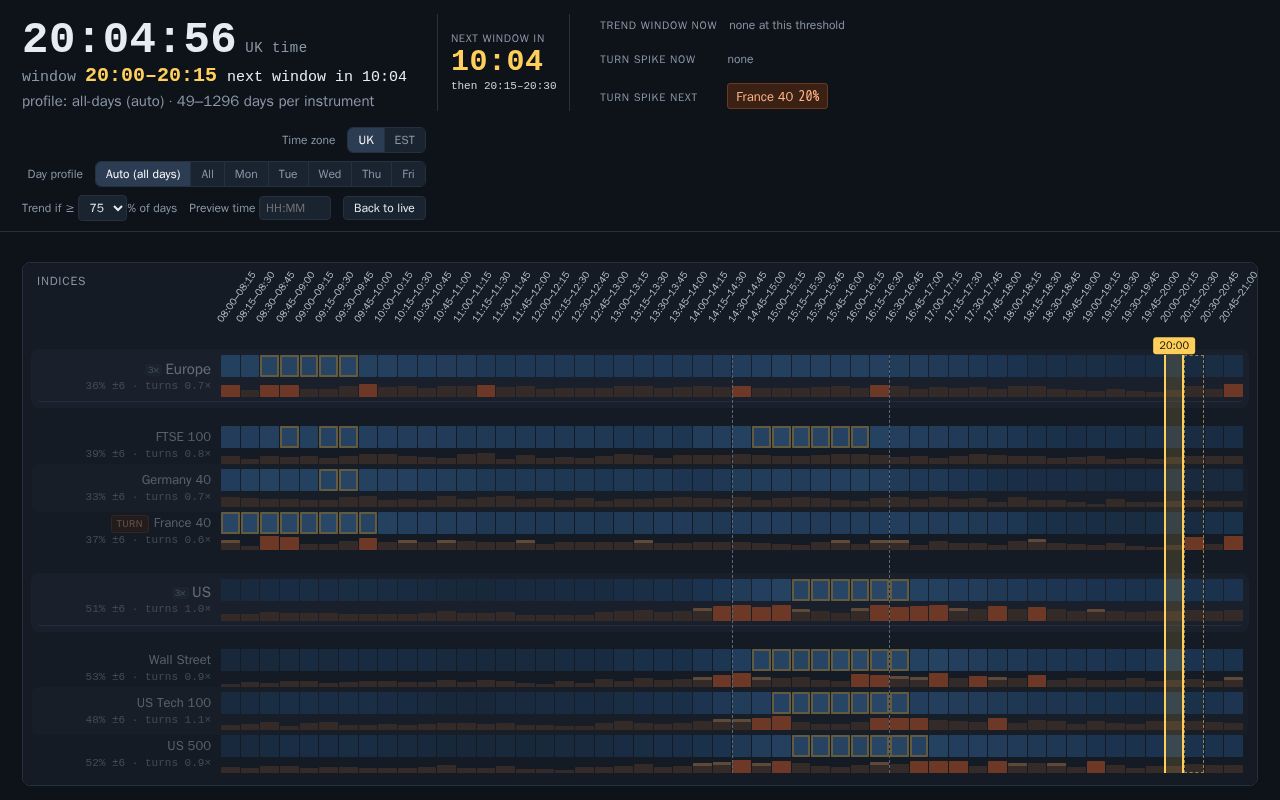Click the TURN SPIKE NEXT label
This screenshot has height=800, width=1280.
648,97
